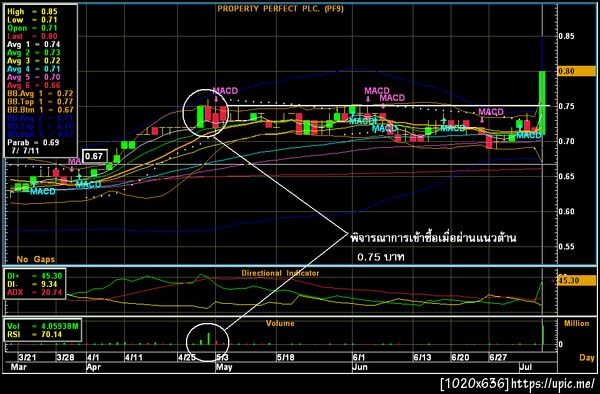This screenshot has width=600, height=394.
Task: Click the 3/28 date on the time axis
Action: 65,358
